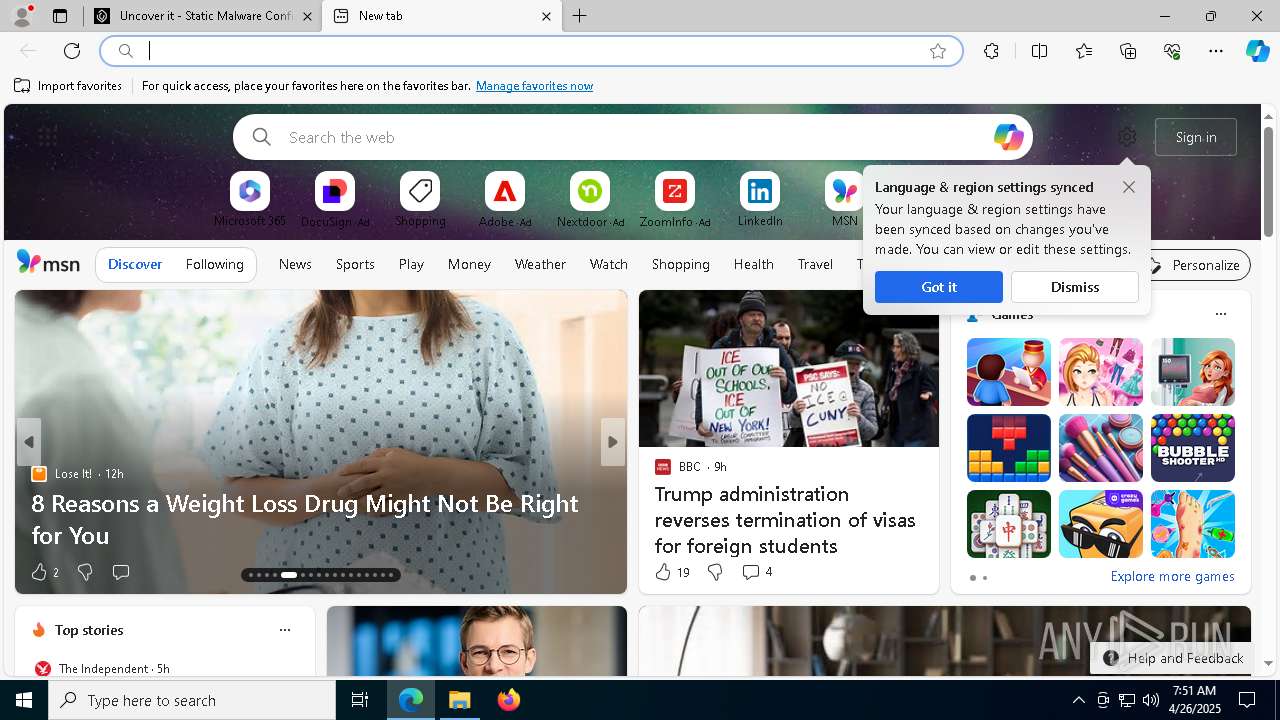Show next carousel story arrow
This screenshot has height=720, width=1280.
(613, 442)
